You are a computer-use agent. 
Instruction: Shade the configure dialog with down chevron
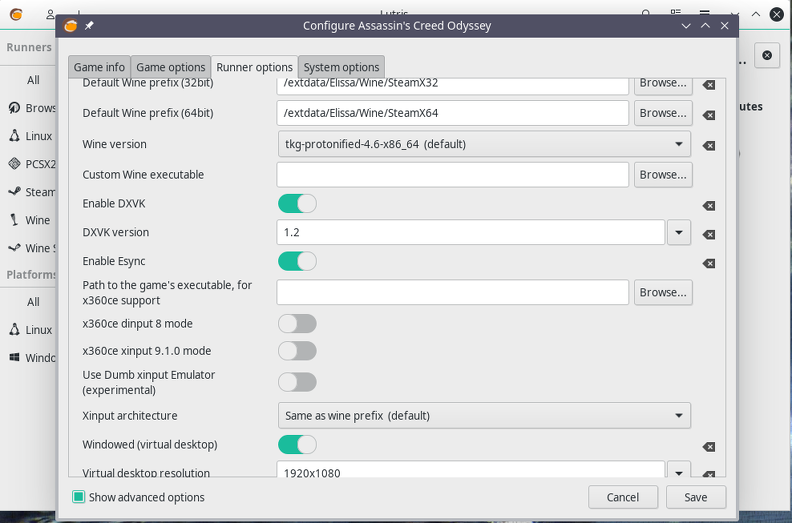tap(686, 26)
